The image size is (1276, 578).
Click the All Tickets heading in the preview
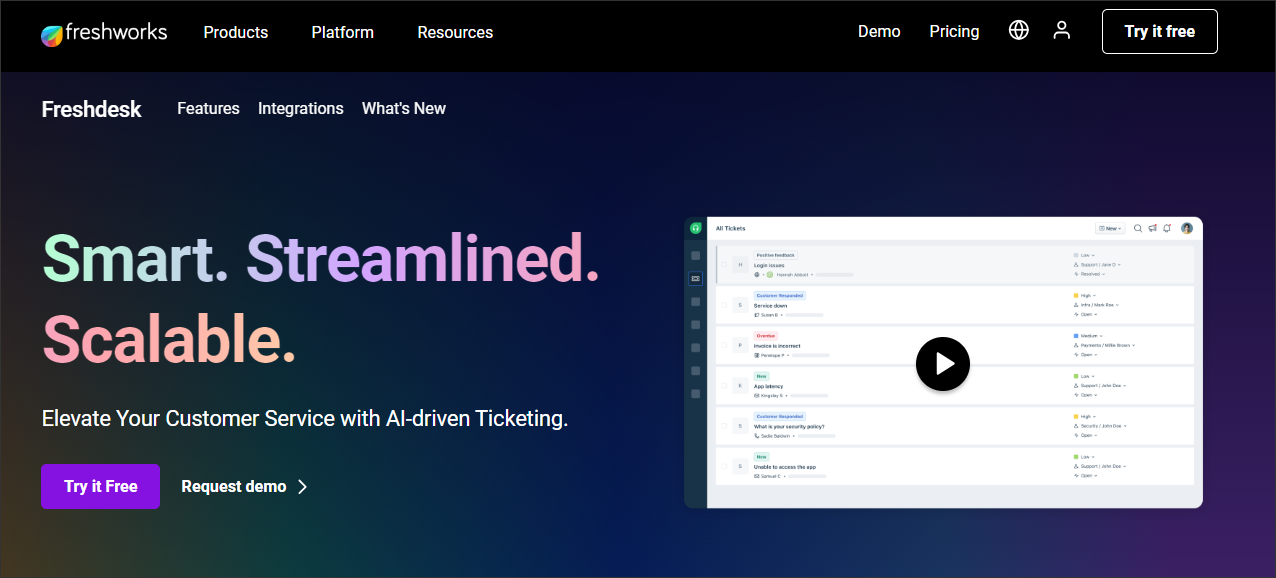click(731, 228)
